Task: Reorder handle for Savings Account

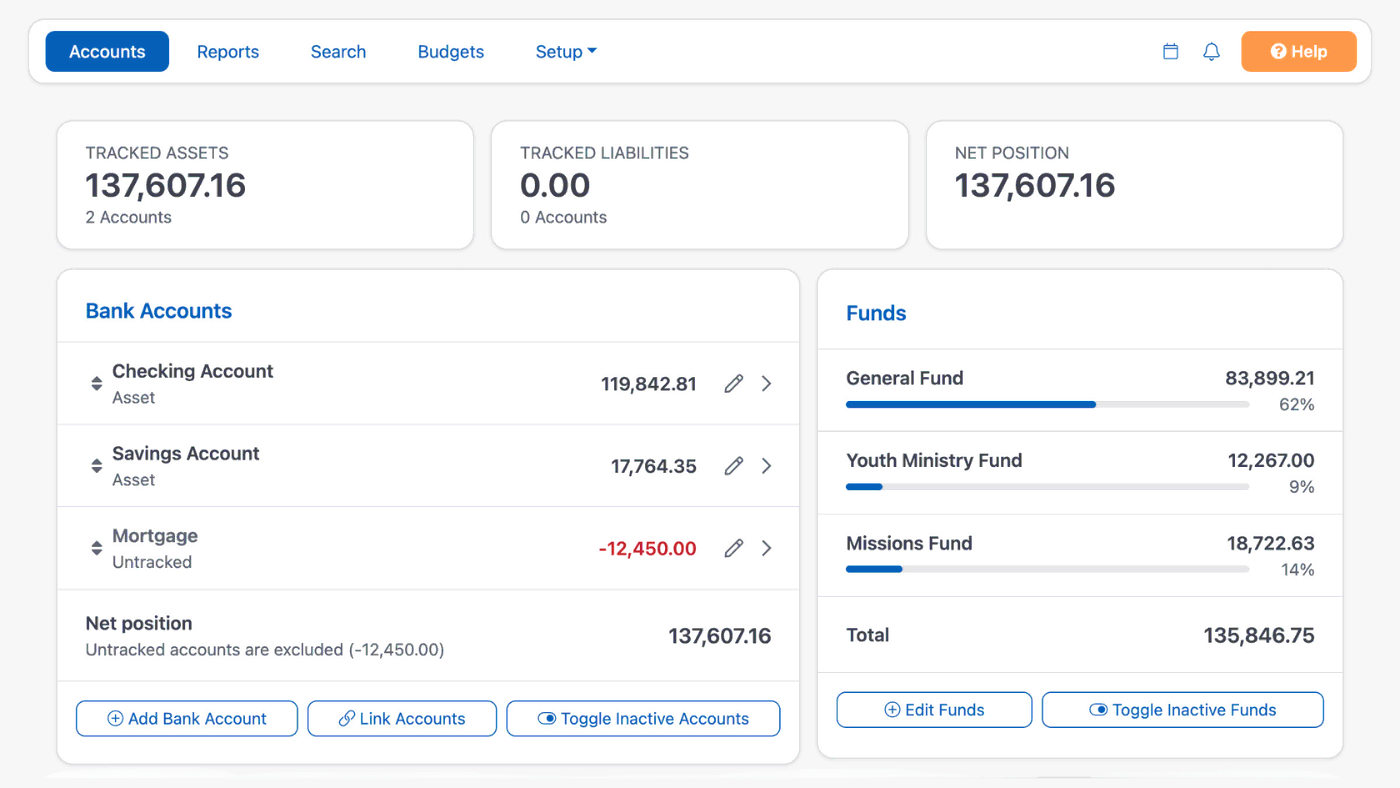Action: pos(97,466)
